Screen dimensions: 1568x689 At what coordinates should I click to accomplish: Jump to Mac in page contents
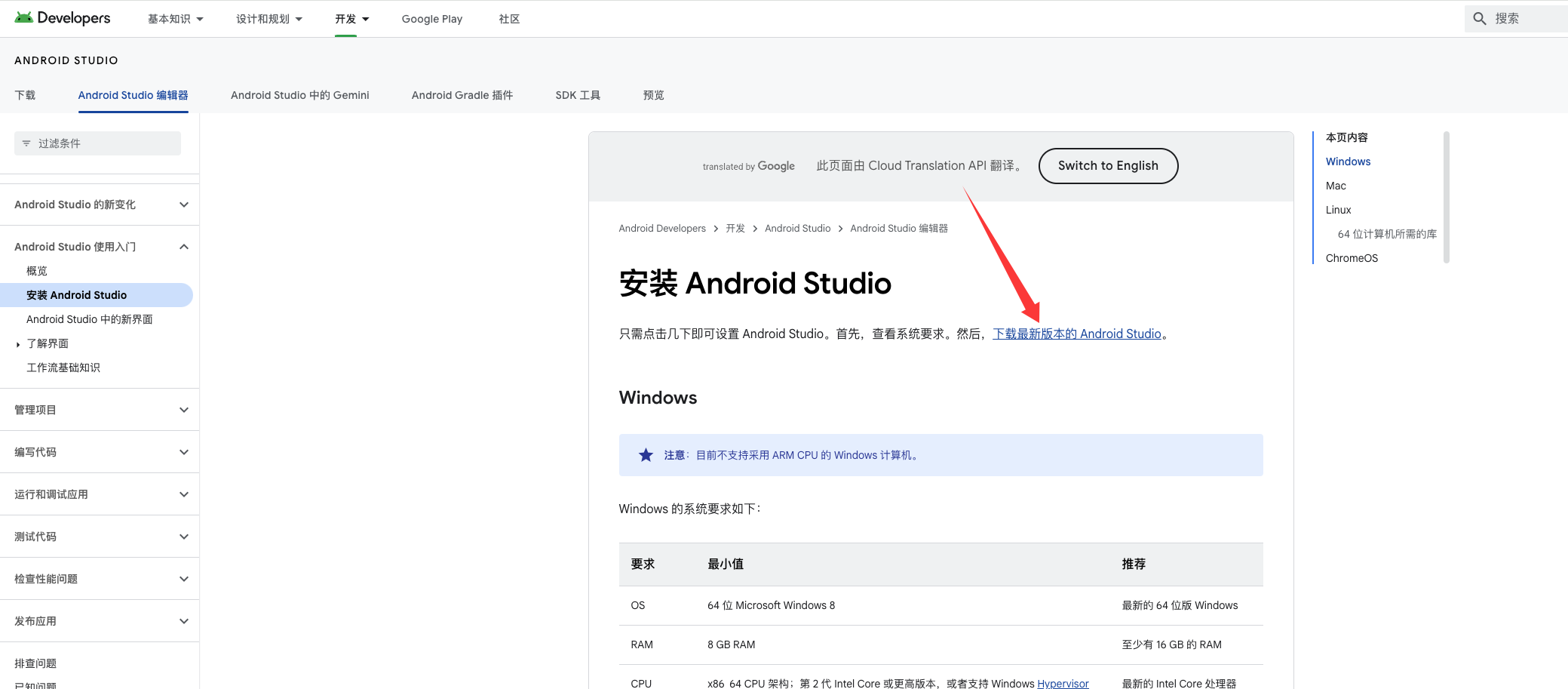tap(1336, 186)
